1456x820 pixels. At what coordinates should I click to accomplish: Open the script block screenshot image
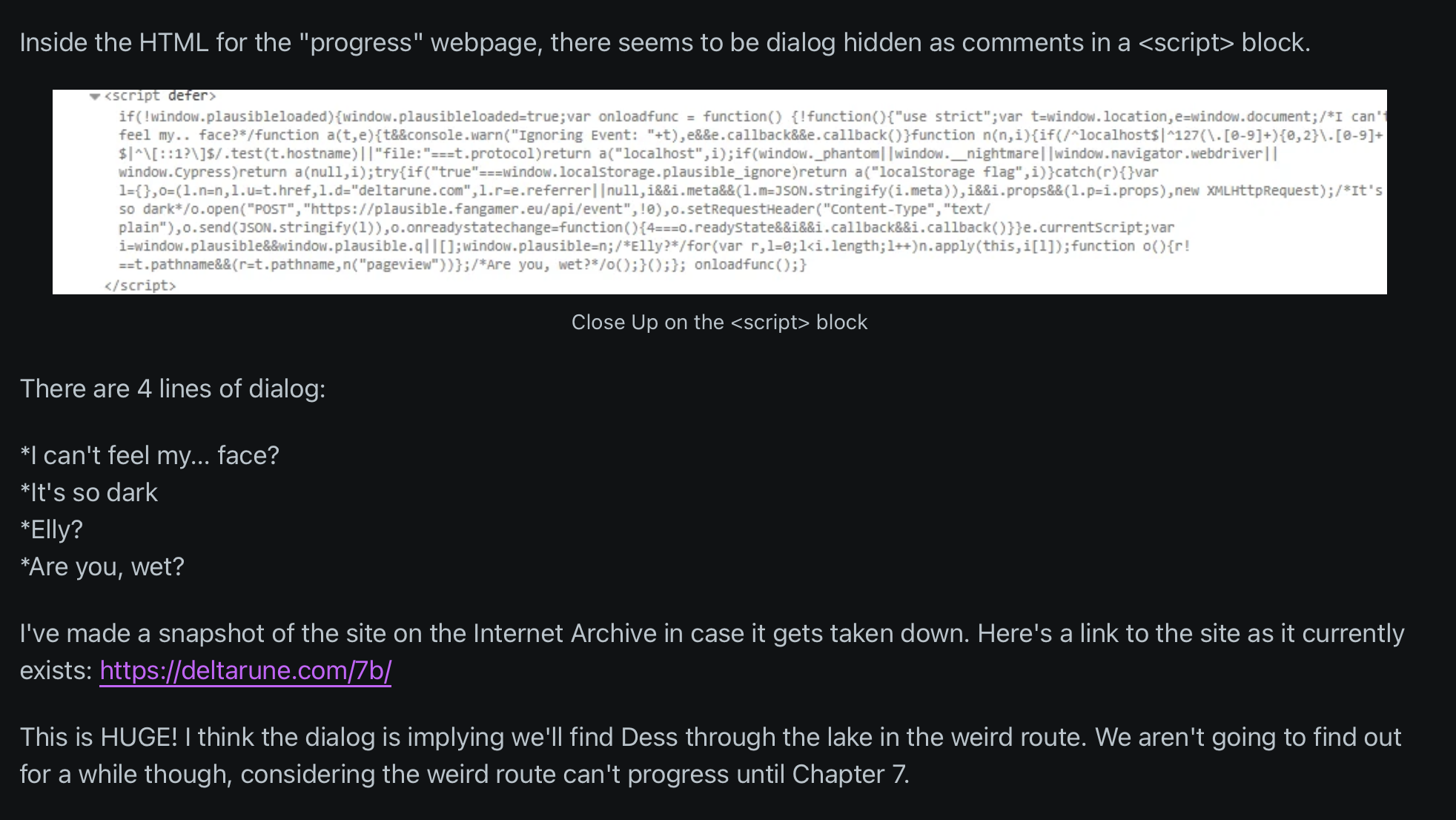(x=719, y=192)
